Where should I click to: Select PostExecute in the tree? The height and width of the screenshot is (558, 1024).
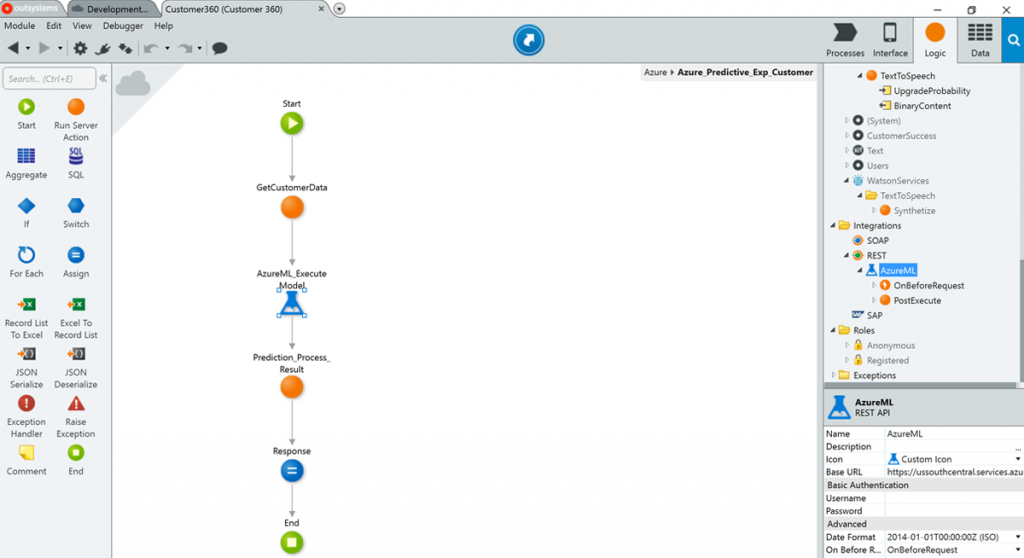[917, 300]
